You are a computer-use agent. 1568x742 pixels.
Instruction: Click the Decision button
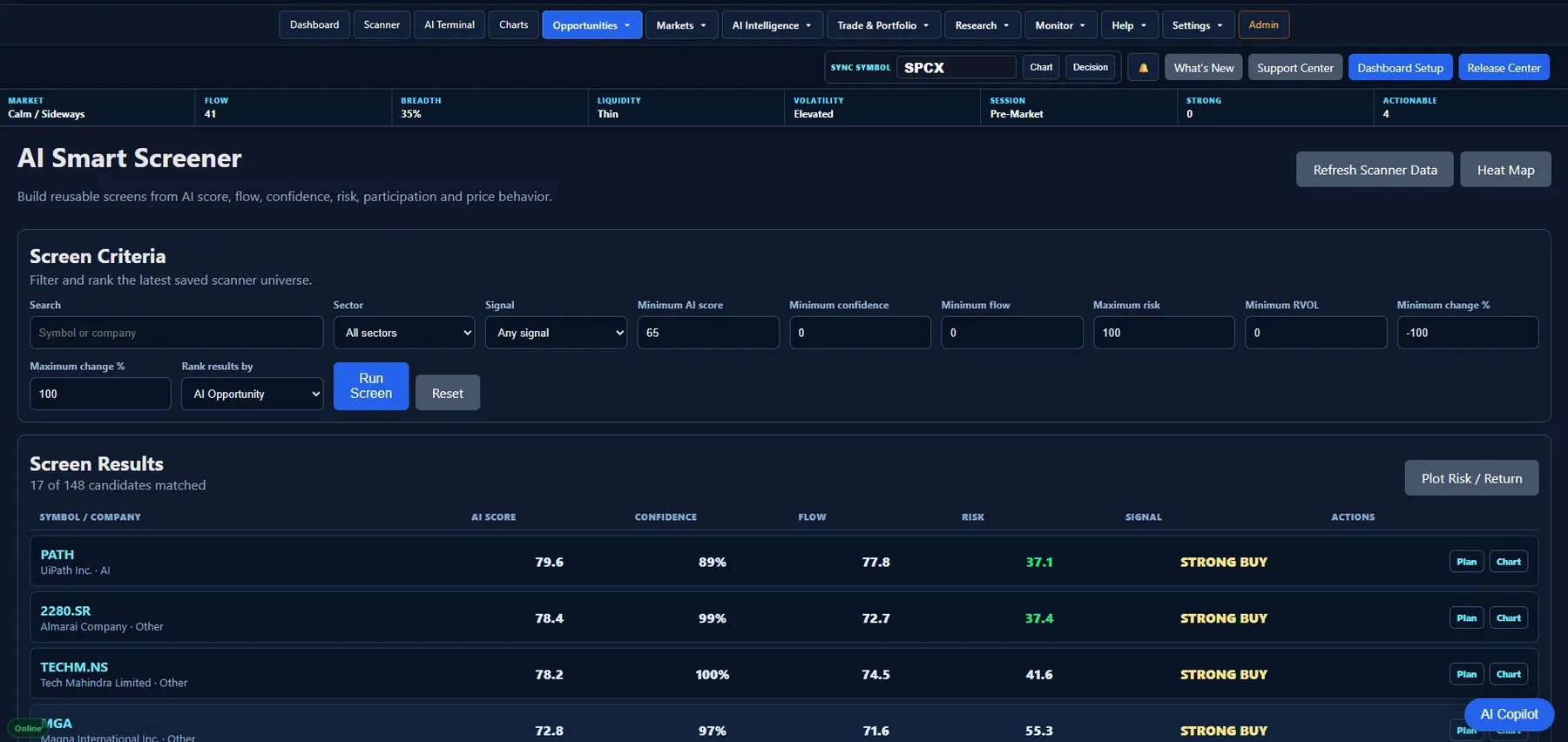coord(1090,67)
